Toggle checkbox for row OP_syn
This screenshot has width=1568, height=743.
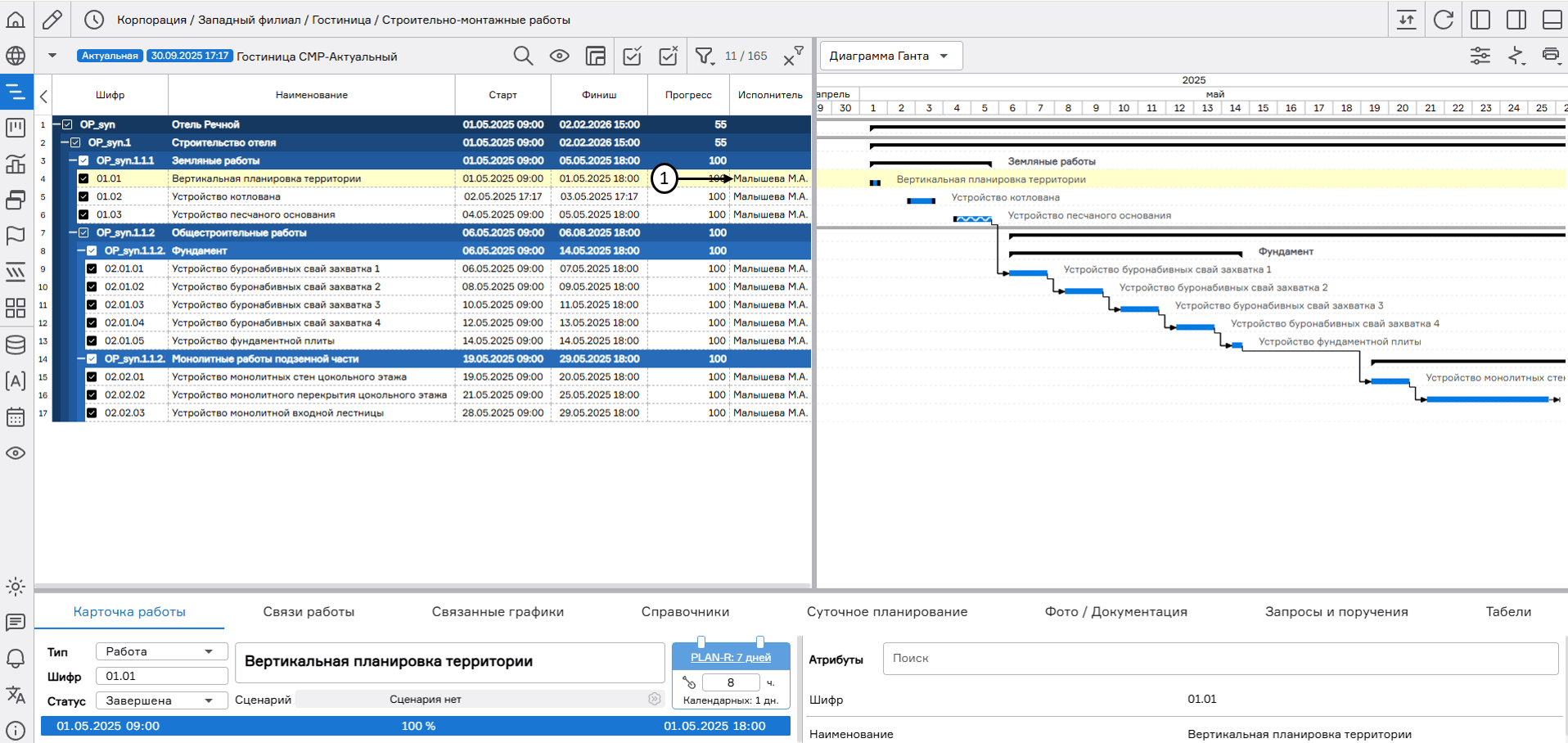[68, 124]
